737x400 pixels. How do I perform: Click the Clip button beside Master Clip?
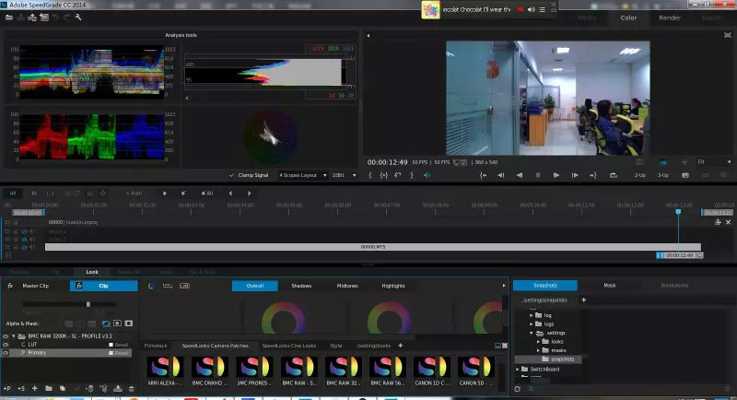click(103, 286)
